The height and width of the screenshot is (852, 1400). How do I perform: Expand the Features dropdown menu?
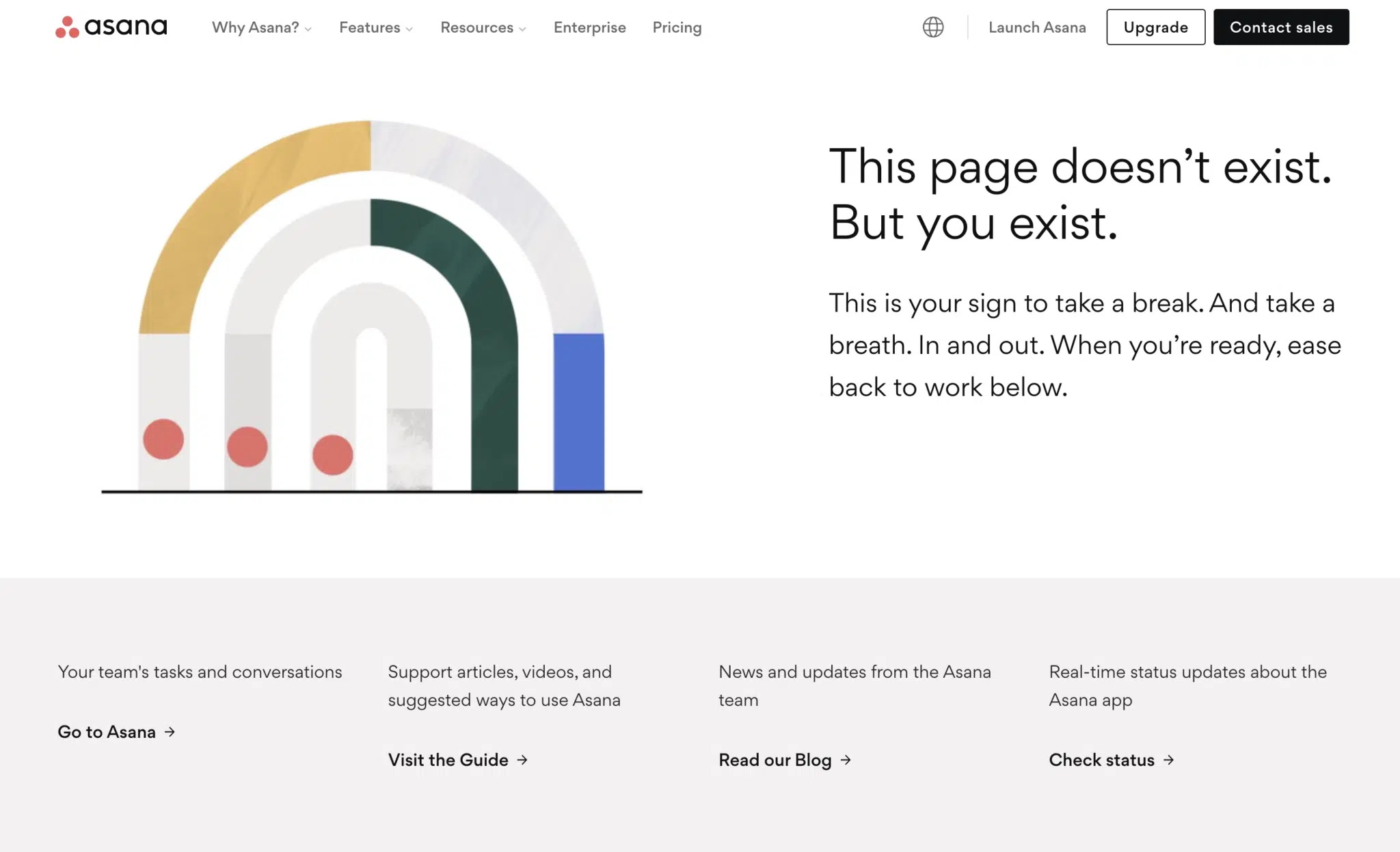point(375,27)
